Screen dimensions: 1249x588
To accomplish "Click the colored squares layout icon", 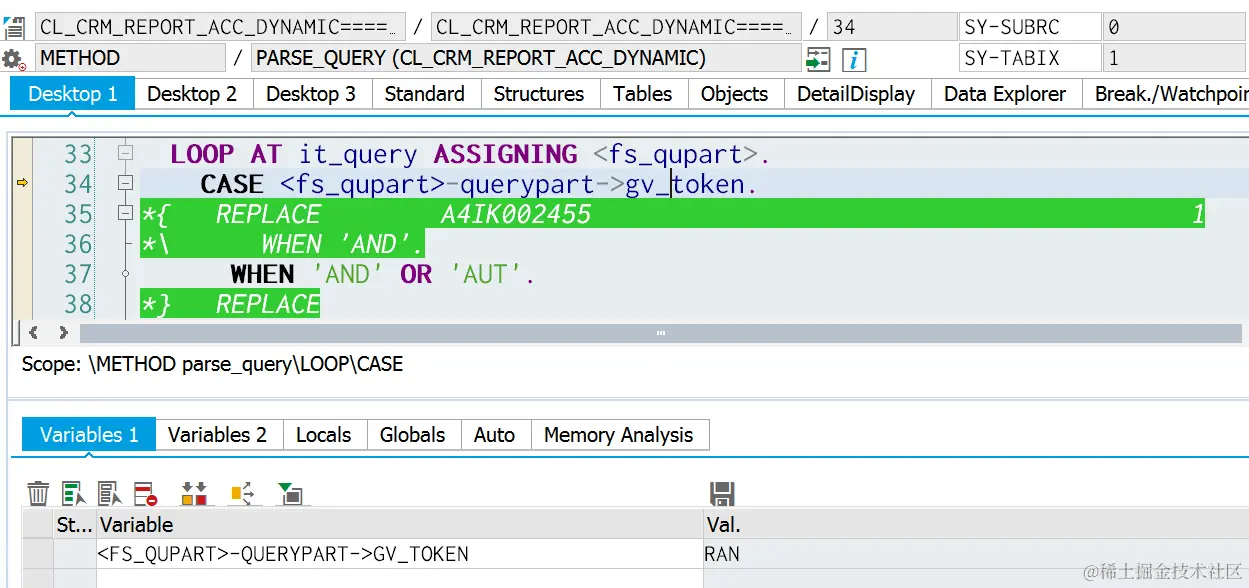I will 194,493.
